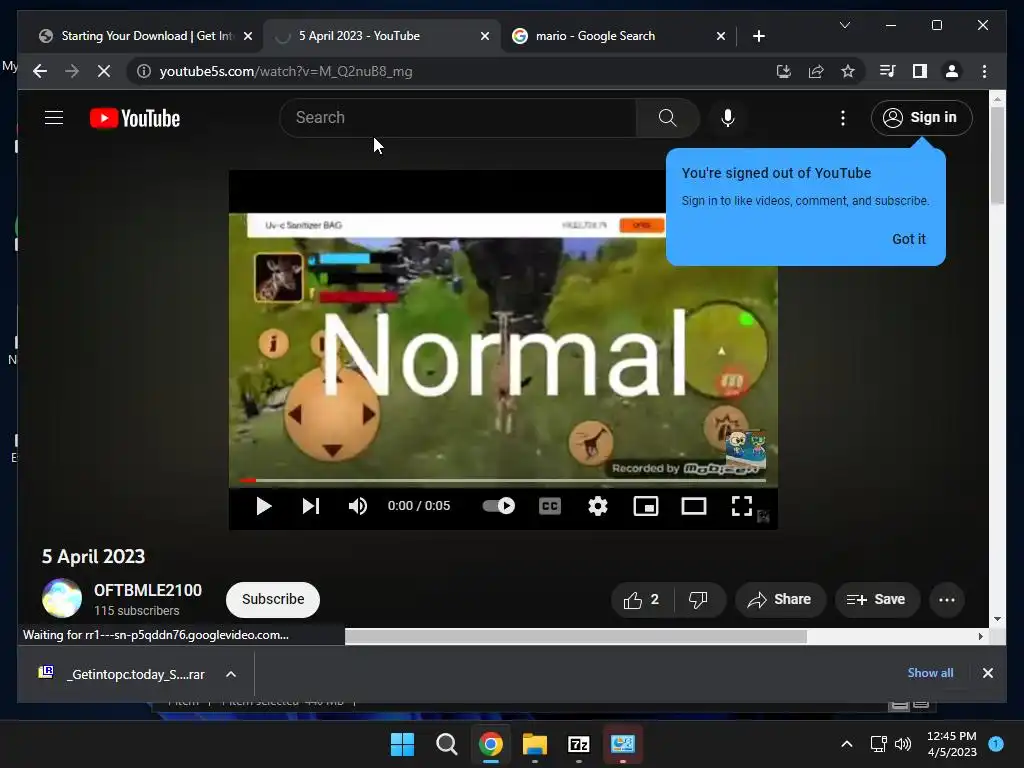The image size is (1024, 768).
Task: Open more actions ellipsis under video
Action: 946,600
